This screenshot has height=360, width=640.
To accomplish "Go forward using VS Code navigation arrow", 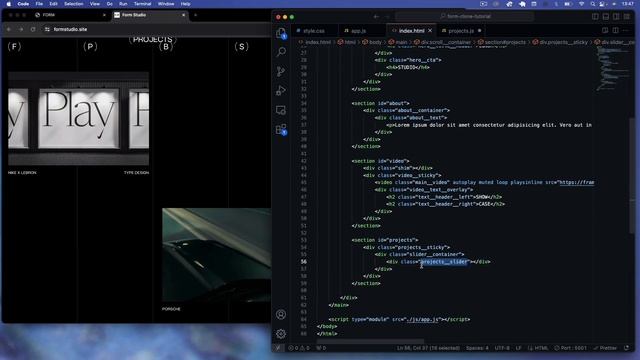I will (387, 17).
